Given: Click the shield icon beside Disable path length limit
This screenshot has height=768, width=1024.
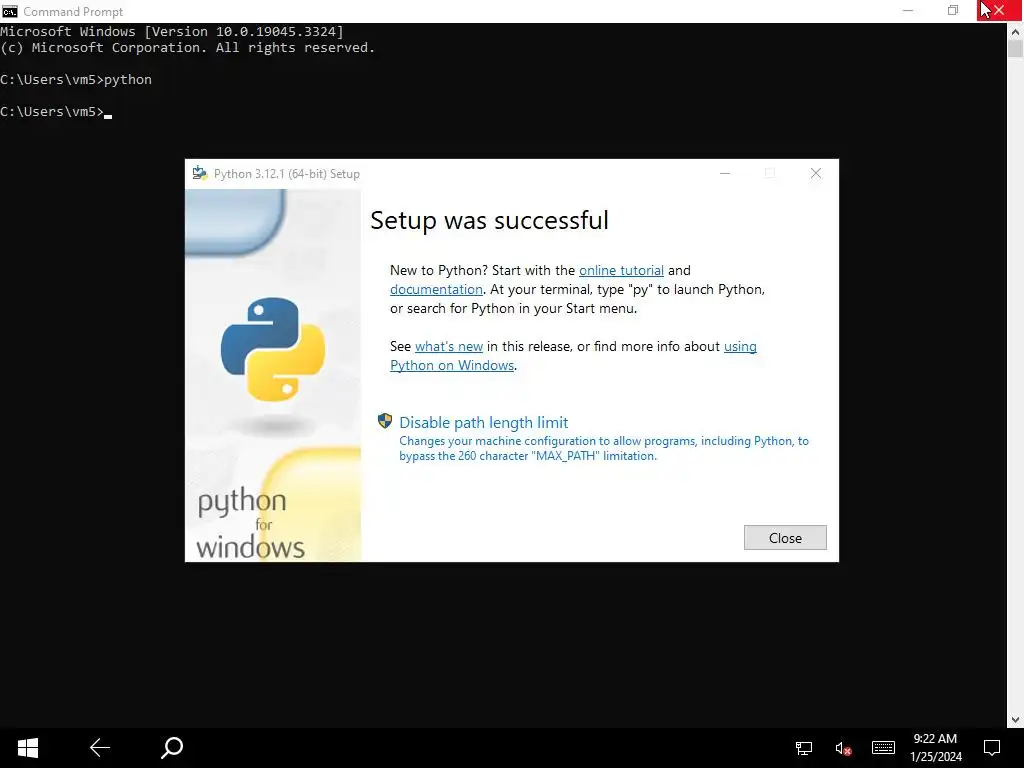Looking at the screenshot, I should (385, 421).
